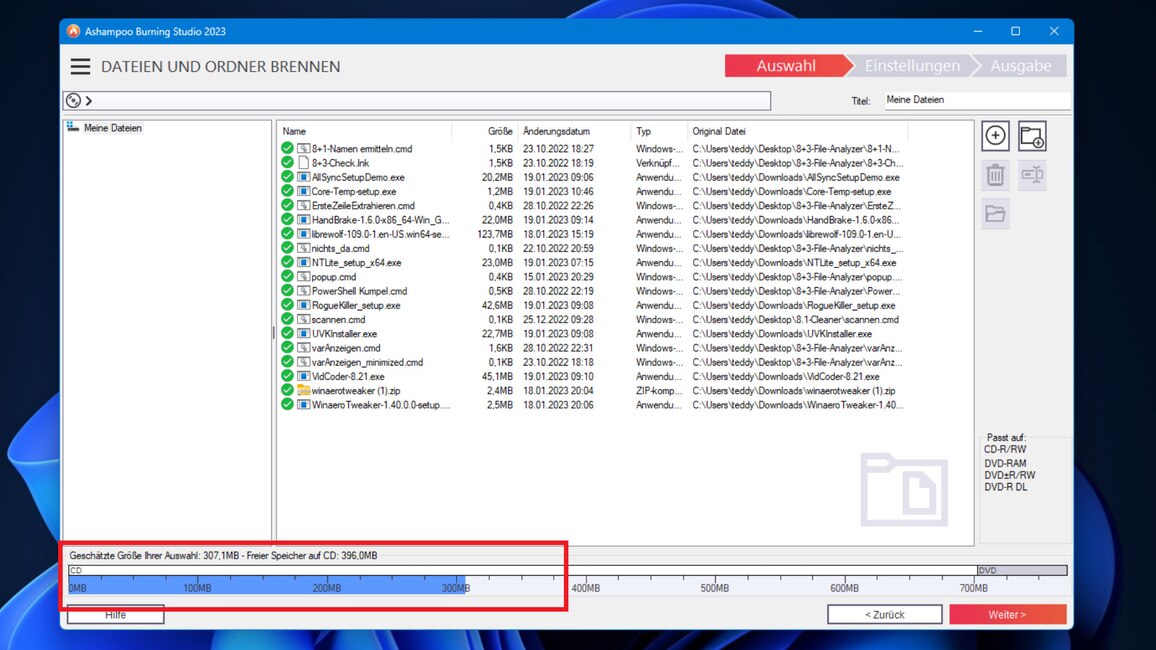The width and height of the screenshot is (1156, 650).
Task: Open the hamburger main menu
Action: pos(80,67)
